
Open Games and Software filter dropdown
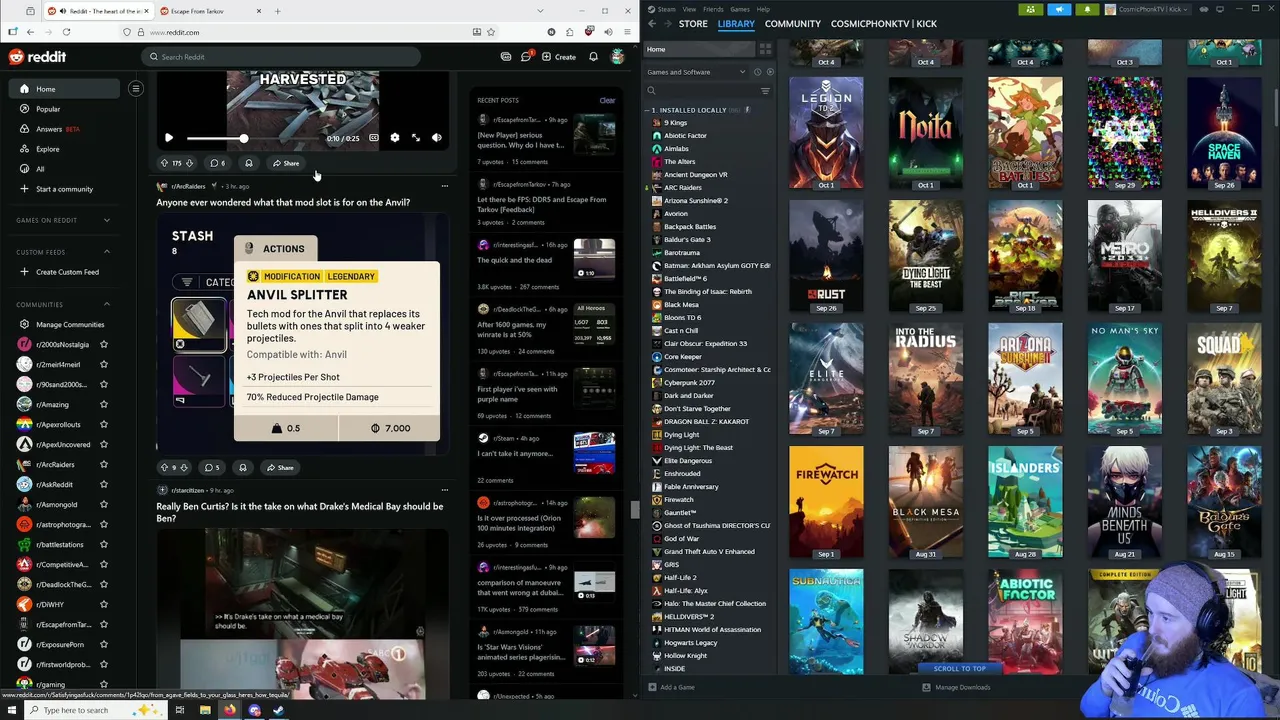(695, 72)
